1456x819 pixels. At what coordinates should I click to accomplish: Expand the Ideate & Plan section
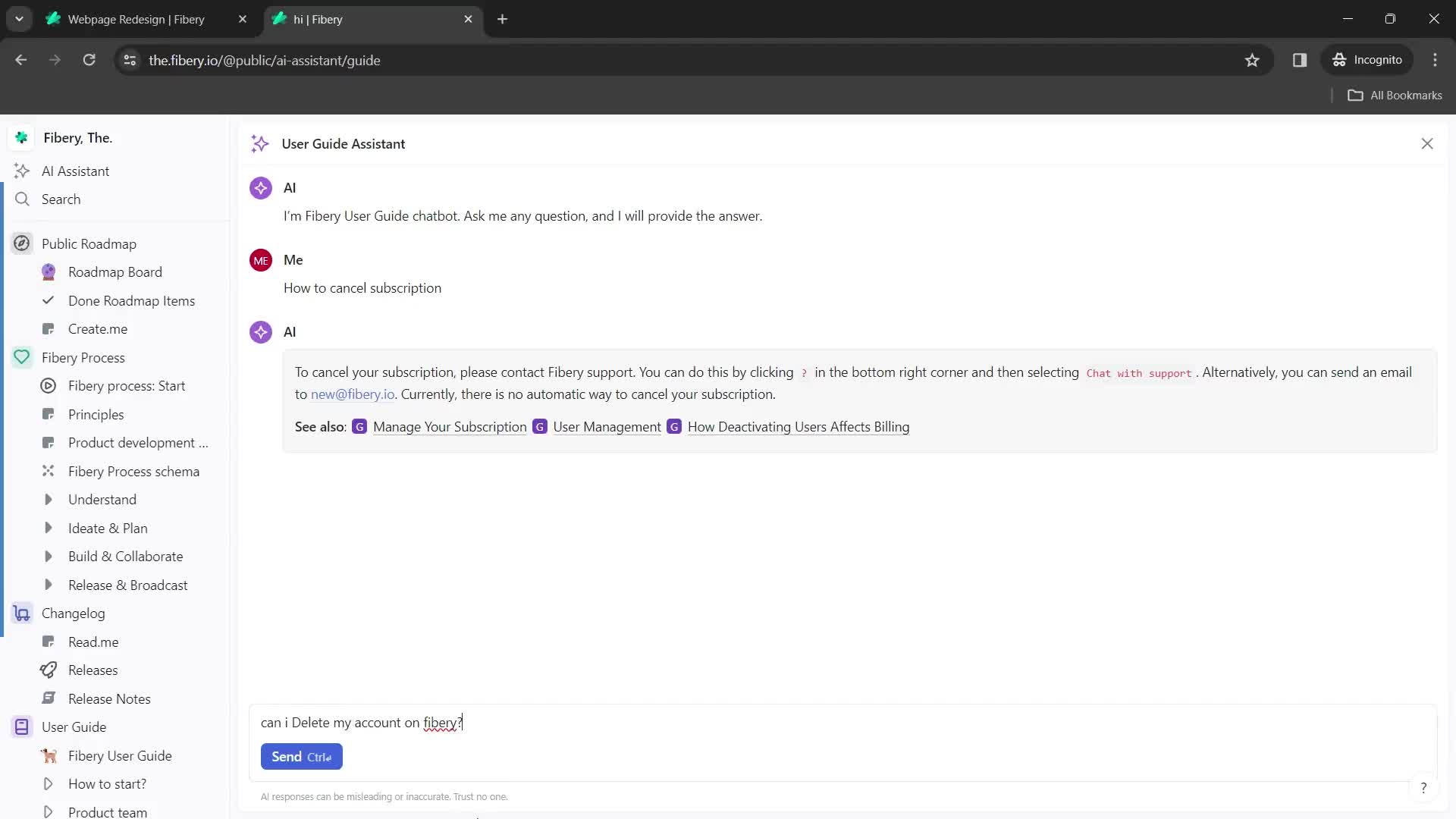(x=47, y=527)
